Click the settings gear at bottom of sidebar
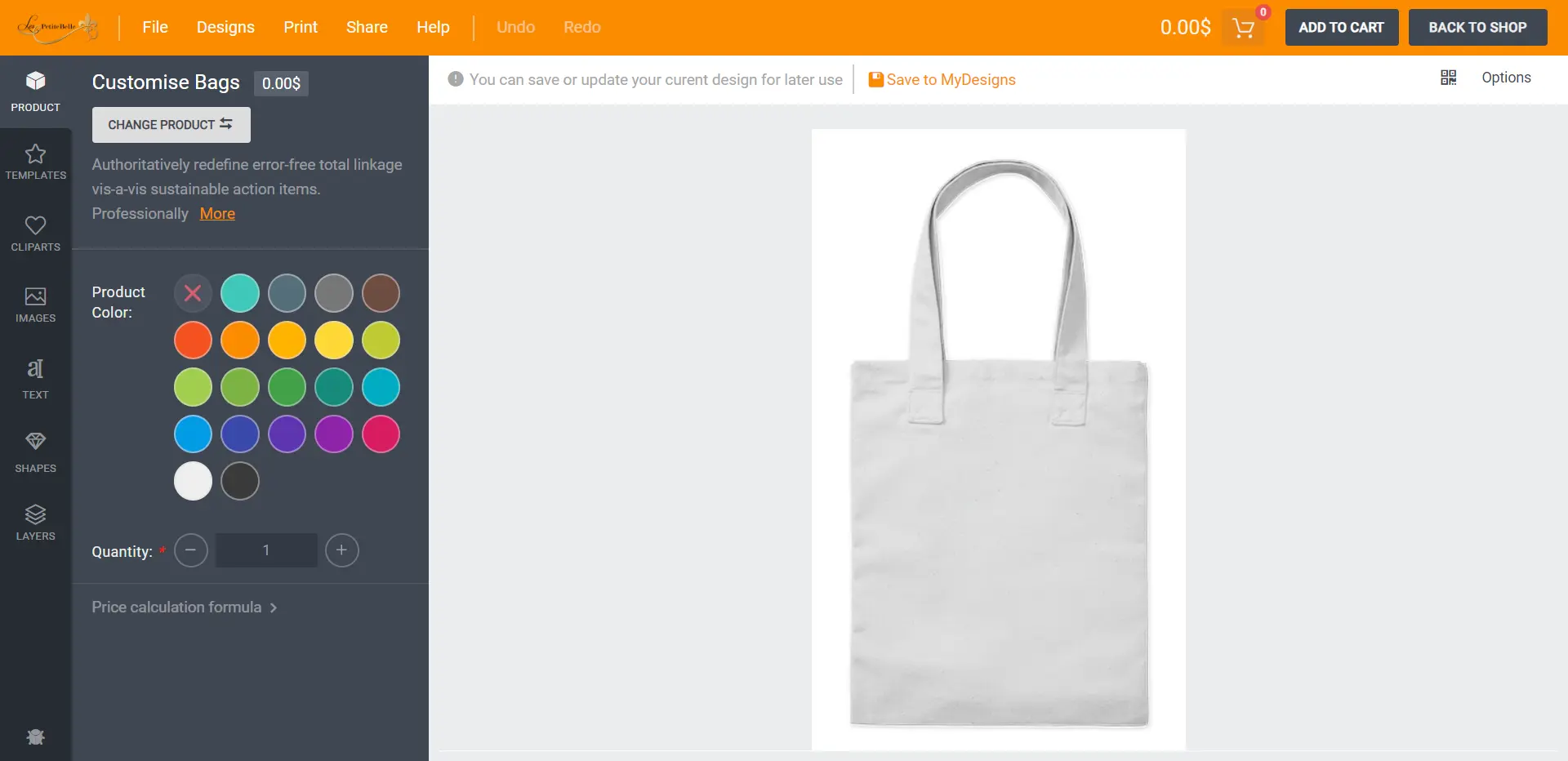This screenshot has height=761, width=1568. point(35,737)
